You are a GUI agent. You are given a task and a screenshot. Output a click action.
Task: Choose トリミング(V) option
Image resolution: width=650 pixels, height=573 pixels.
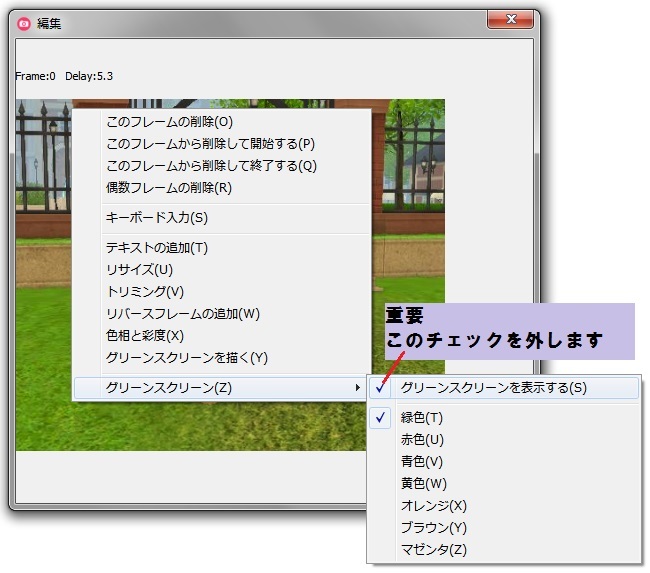pyautogui.click(x=222, y=292)
